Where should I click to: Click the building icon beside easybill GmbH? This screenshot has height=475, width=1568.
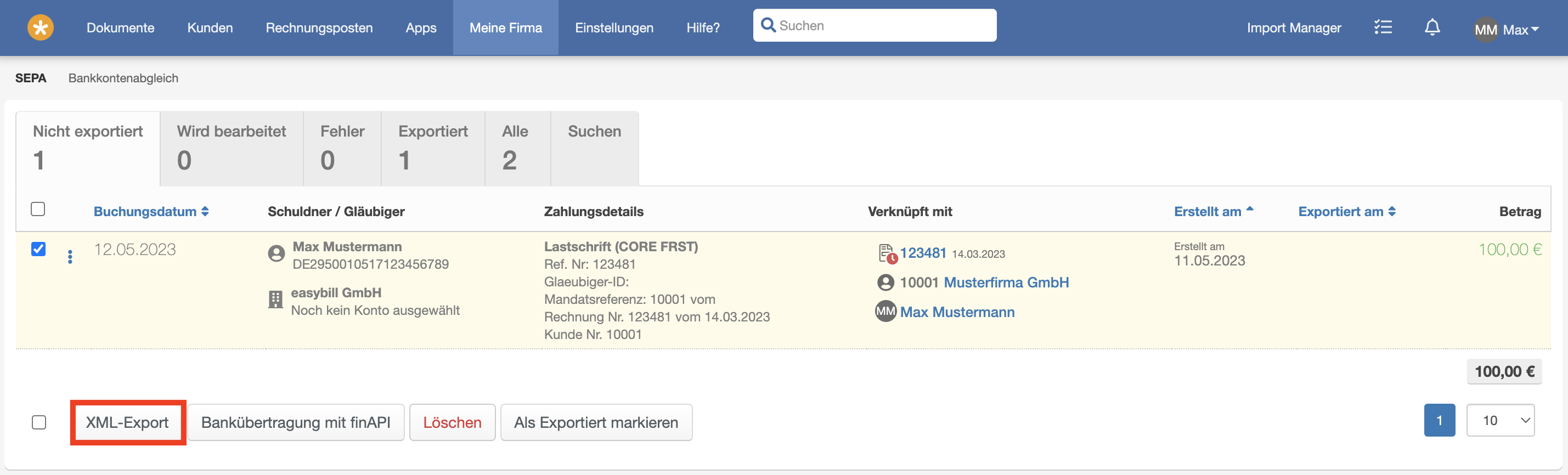click(276, 299)
